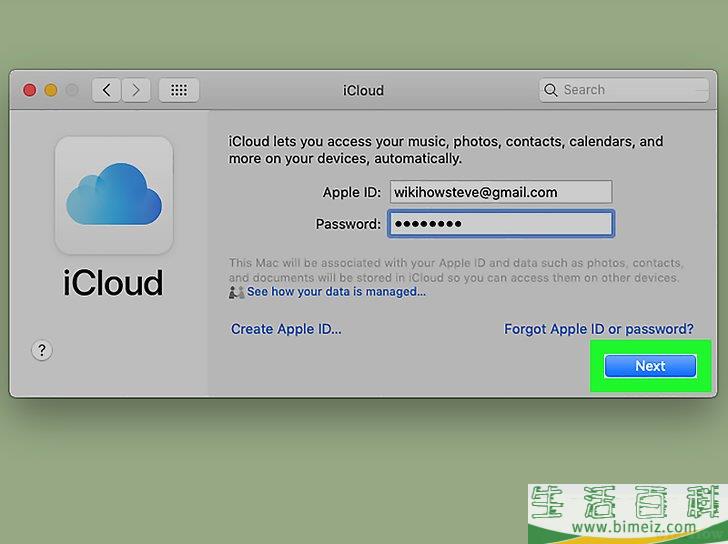Click the iCloud window title text
728x544 pixels.
[x=364, y=91]
